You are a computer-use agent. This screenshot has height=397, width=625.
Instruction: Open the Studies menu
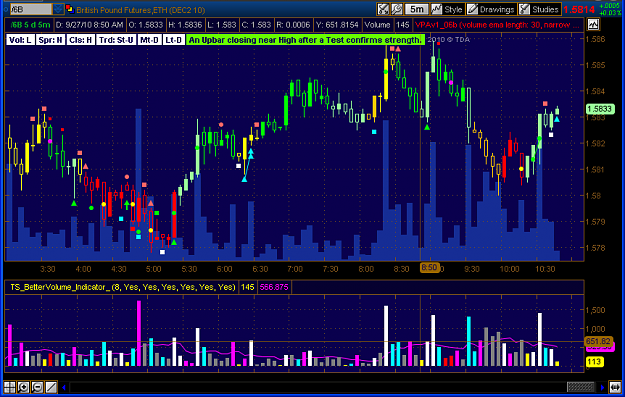[540, 9]
